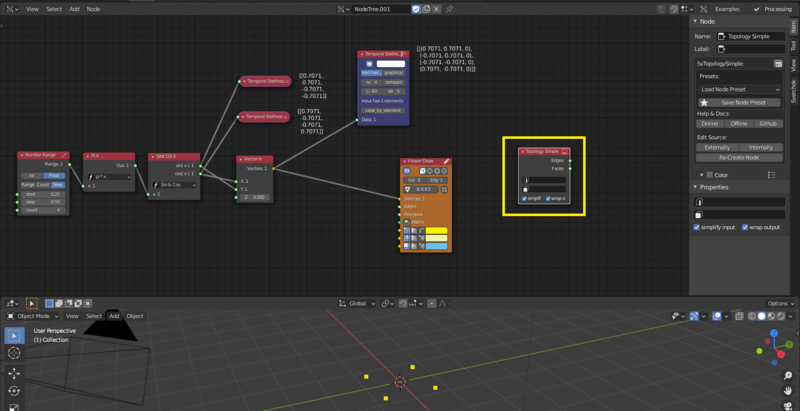
Task: Switch to solid viewport shading
Action: [x=762, y=316]
